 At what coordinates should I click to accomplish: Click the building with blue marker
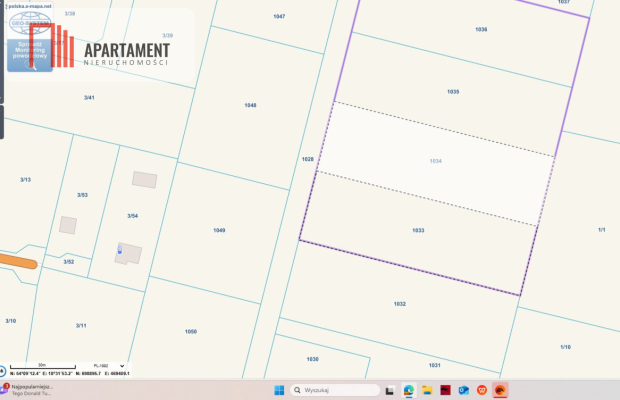(x=128, y=253)
